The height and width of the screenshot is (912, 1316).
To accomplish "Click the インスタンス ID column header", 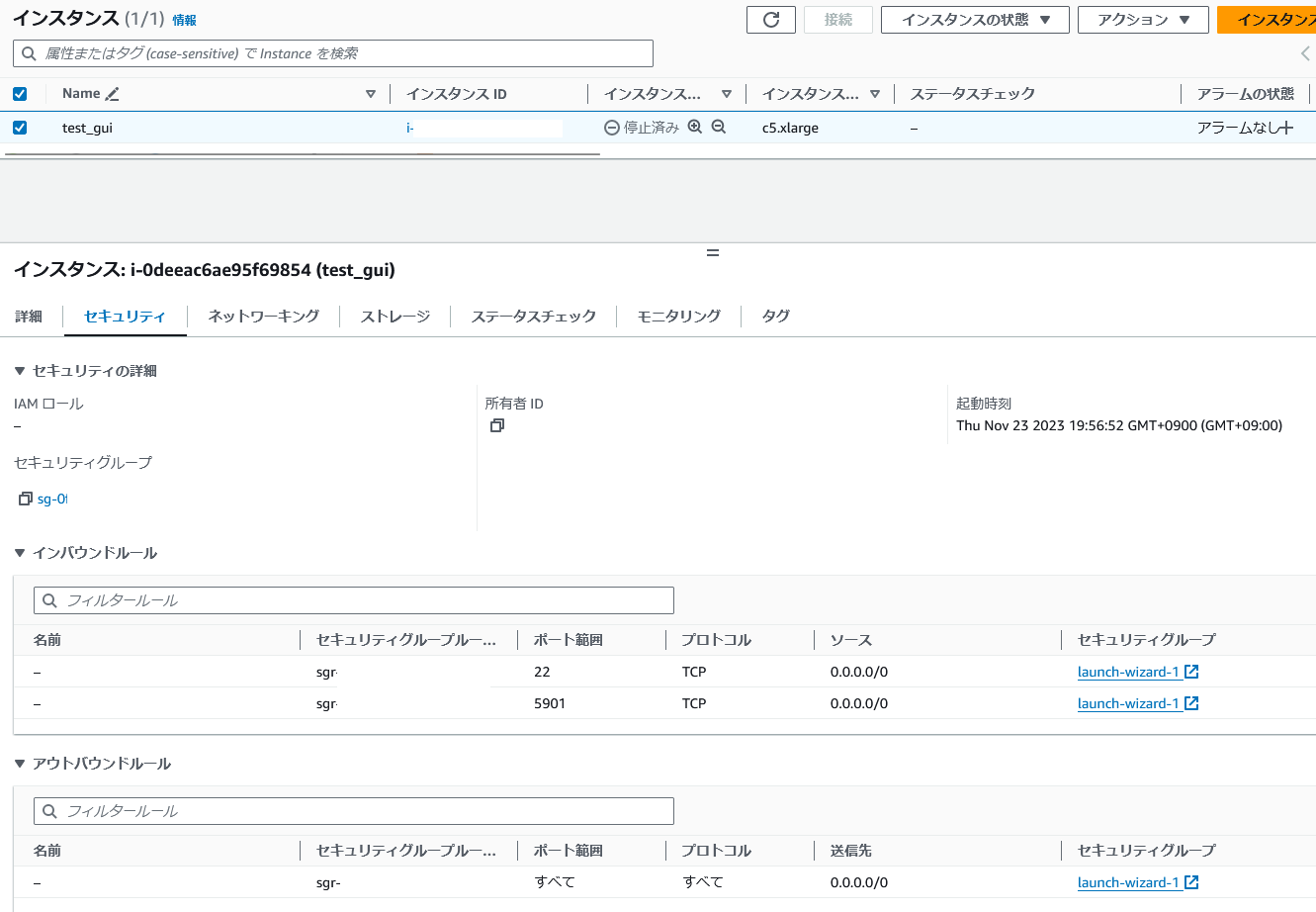I will 457,94.
